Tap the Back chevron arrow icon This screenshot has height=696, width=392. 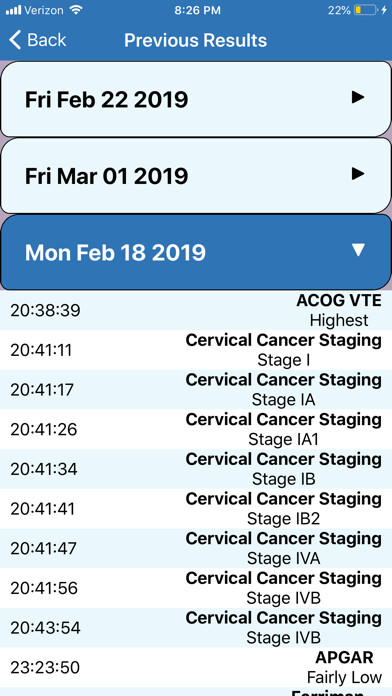pos(15,40)
